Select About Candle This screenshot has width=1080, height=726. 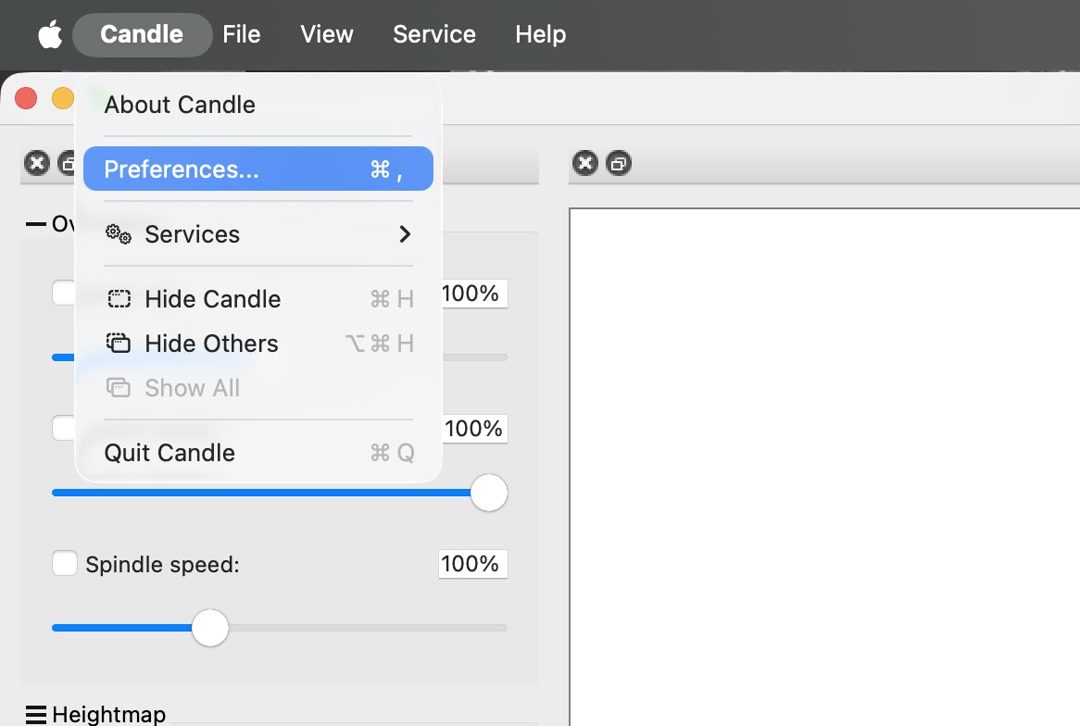coord(180,105)
